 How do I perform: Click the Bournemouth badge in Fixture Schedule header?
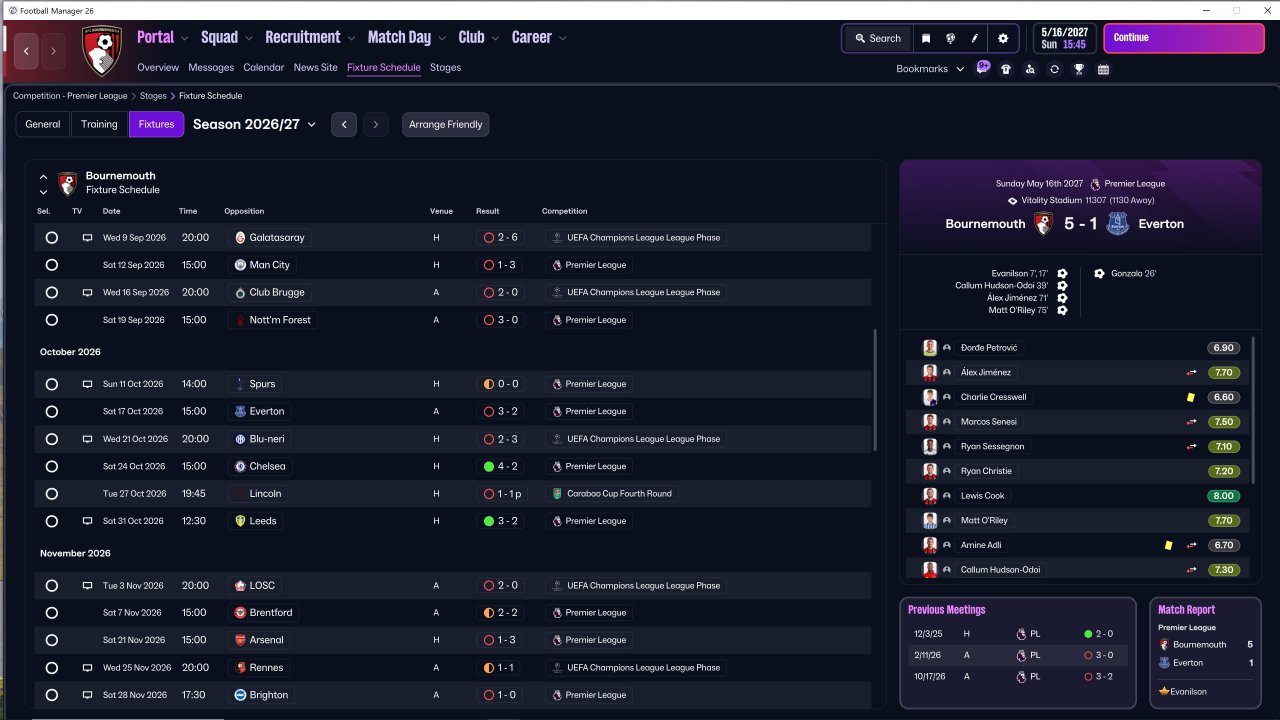tap(68, 183)
